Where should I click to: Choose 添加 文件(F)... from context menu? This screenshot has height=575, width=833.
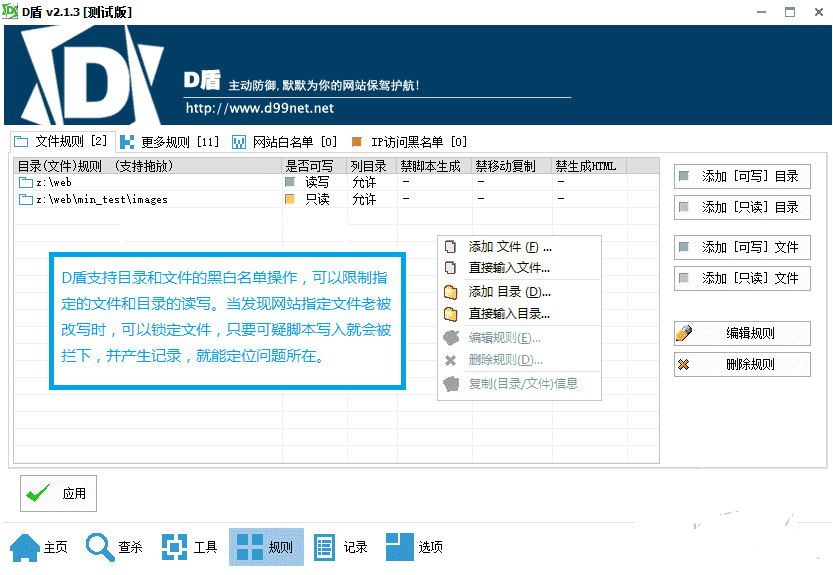click(x=509, y=247)
